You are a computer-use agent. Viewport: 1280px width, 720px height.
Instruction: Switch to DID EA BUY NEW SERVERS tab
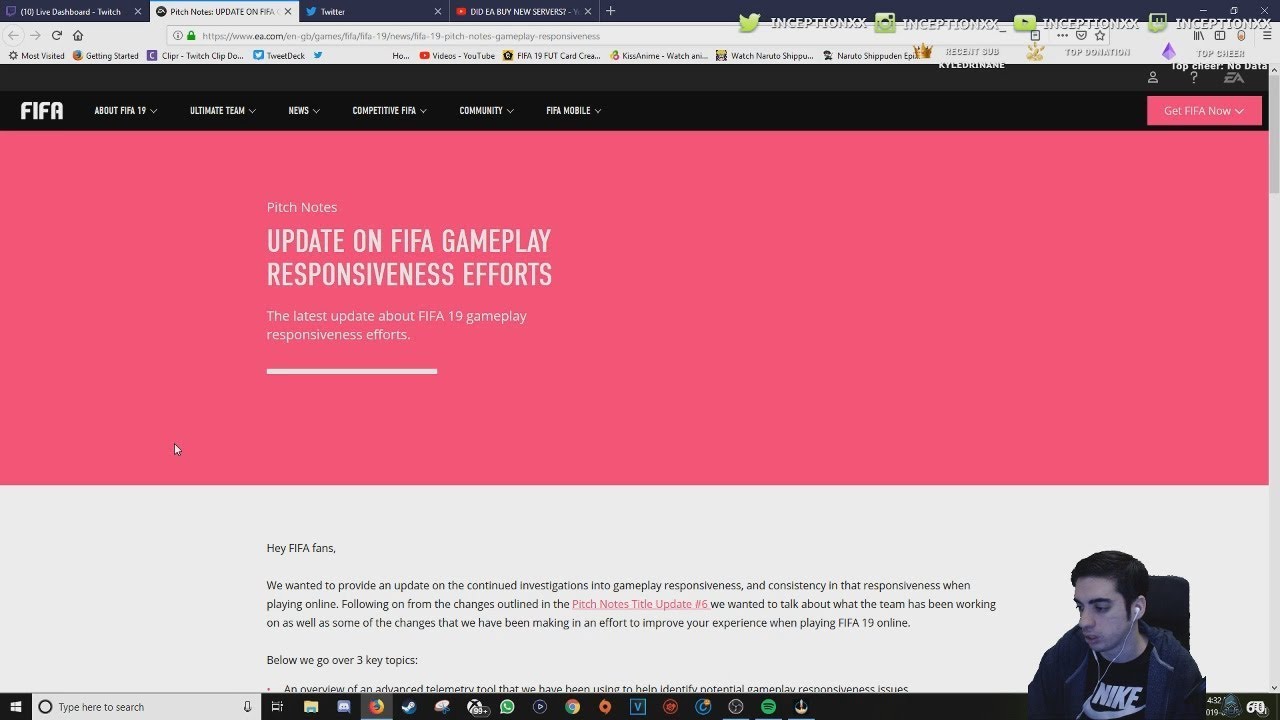tap(523, 12)
